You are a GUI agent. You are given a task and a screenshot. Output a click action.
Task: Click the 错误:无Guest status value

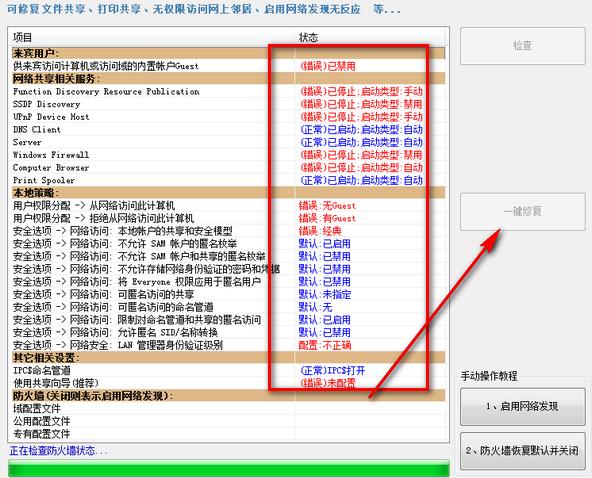coord(327,206)
